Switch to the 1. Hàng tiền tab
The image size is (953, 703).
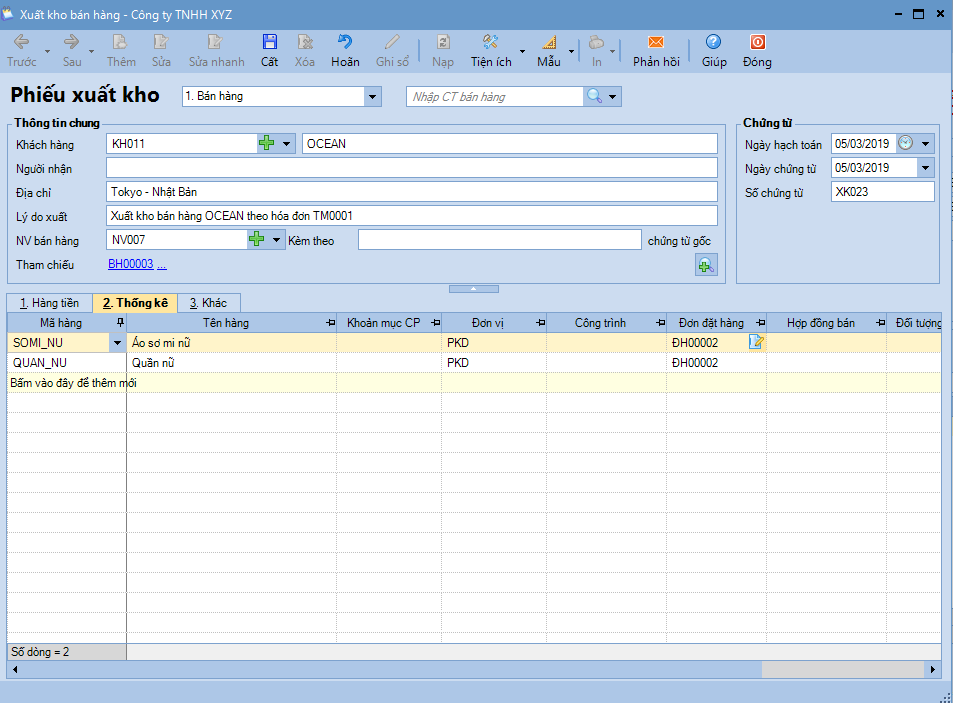tap(49, 303)
